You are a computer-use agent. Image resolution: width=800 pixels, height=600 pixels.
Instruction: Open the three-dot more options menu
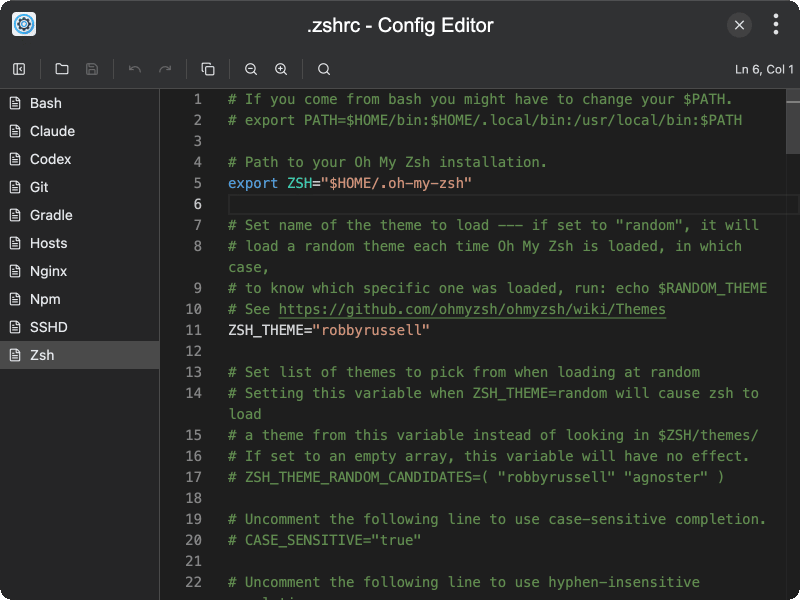(x=775, y=25)
